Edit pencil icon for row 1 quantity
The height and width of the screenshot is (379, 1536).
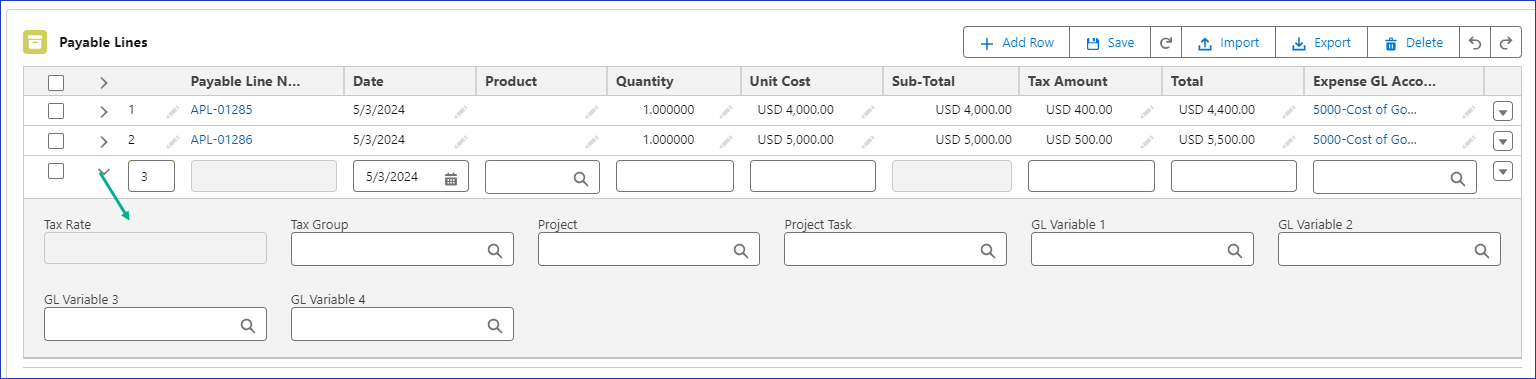(725, 112)
